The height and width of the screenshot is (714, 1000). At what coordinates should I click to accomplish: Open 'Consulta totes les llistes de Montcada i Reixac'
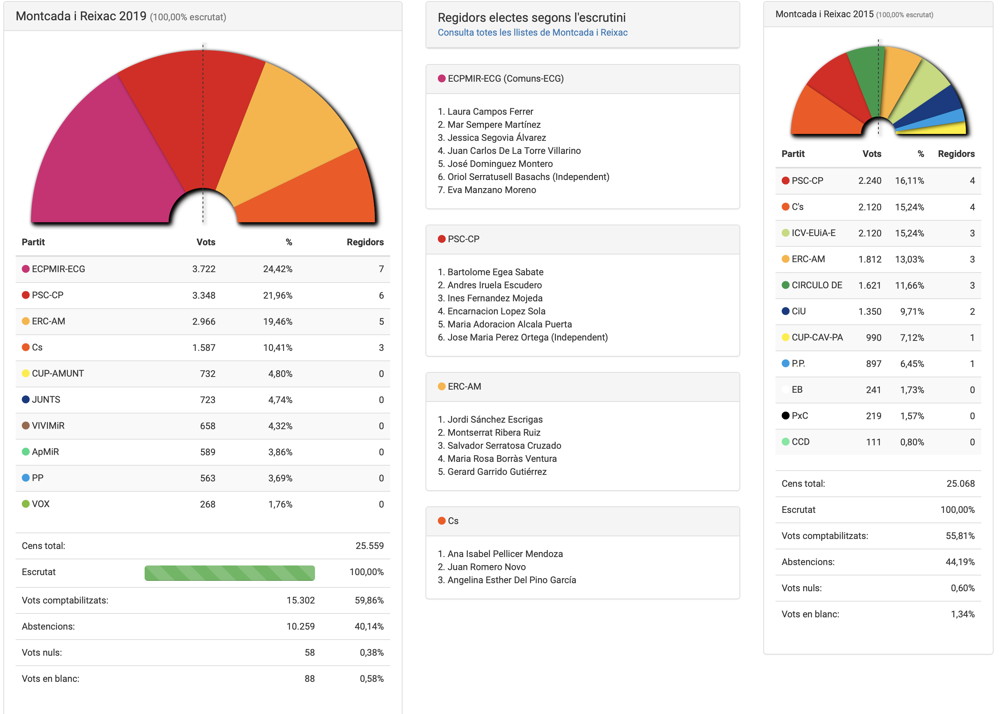(x=532, y=33)
